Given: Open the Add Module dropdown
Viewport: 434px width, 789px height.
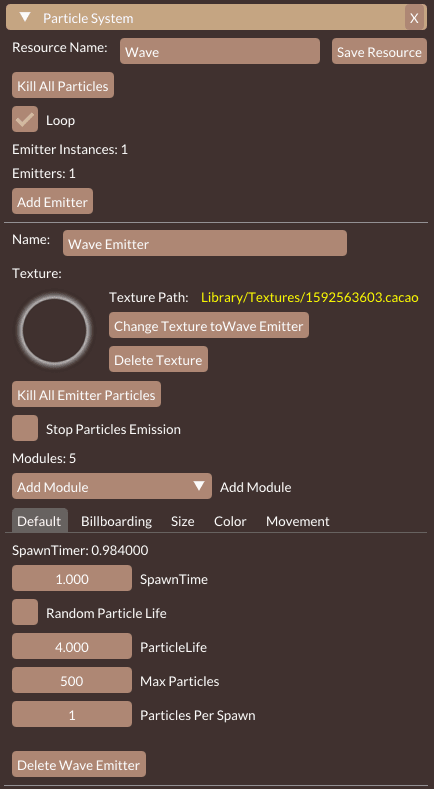Looking at the screenshot, I should click(112, 486).
